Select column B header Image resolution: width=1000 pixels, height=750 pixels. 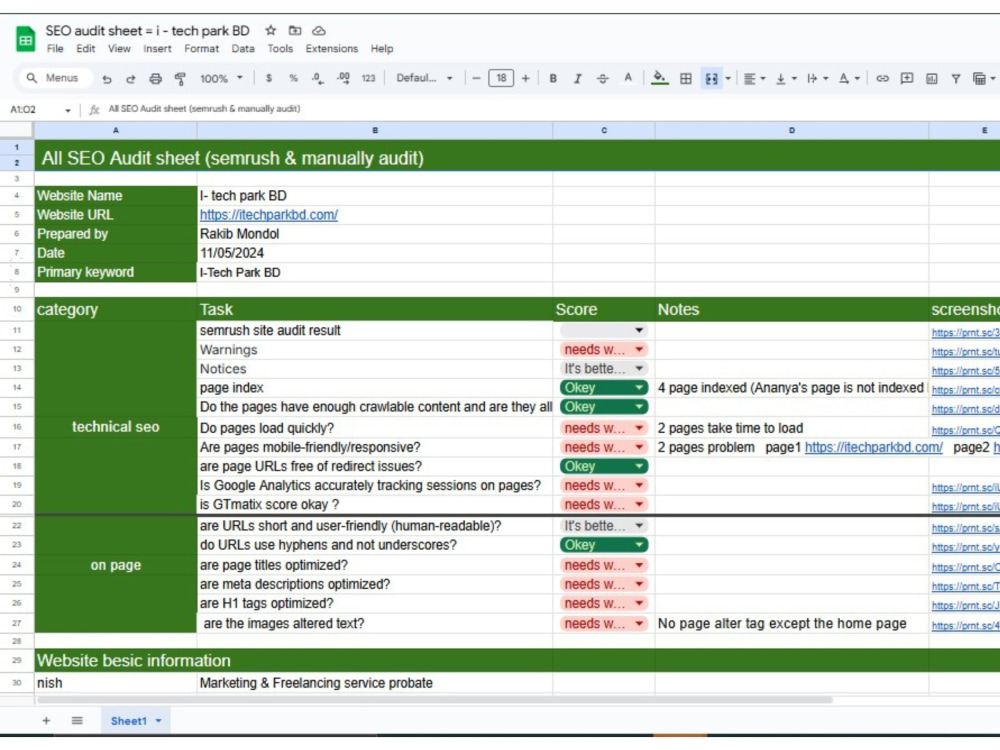pyautogui.click(x=375, y=130)
